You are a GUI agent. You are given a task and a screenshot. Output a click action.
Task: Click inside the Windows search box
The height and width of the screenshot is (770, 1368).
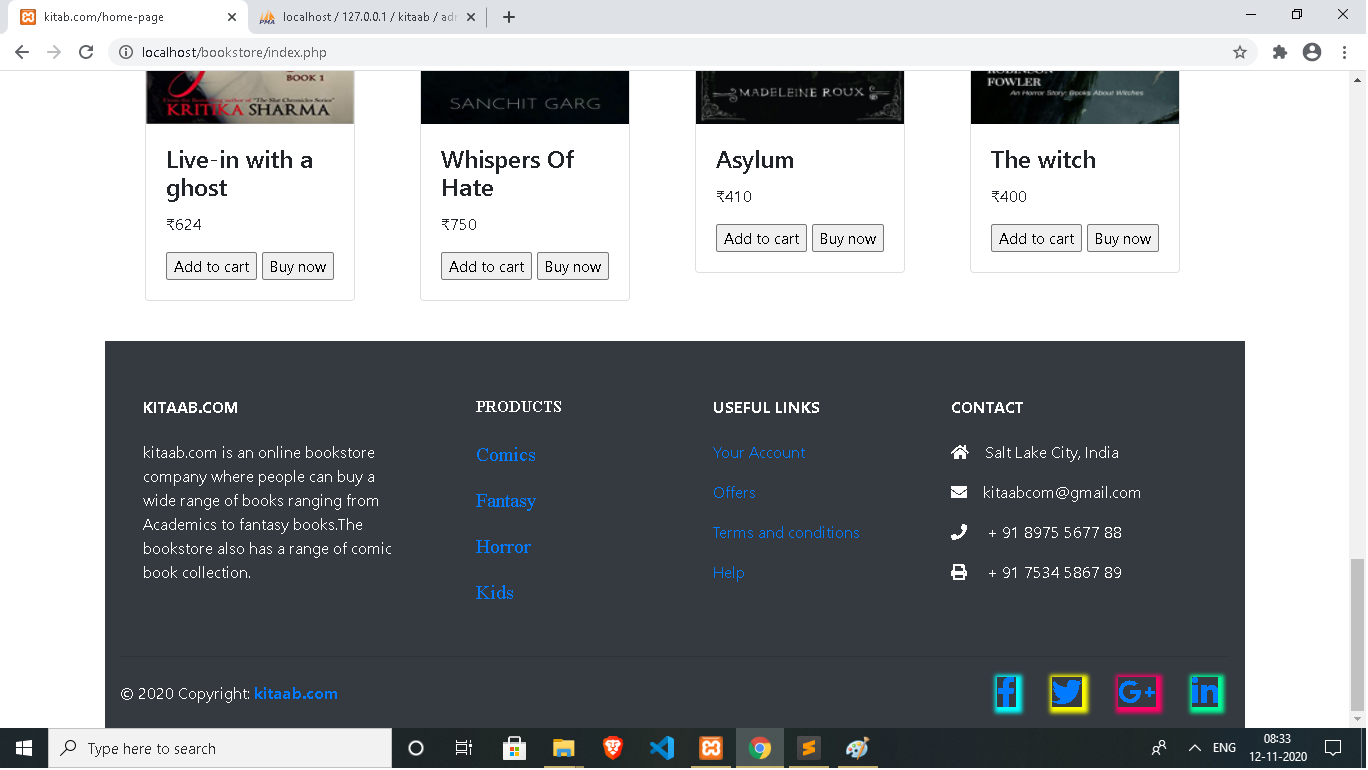(x=220, y=748)
